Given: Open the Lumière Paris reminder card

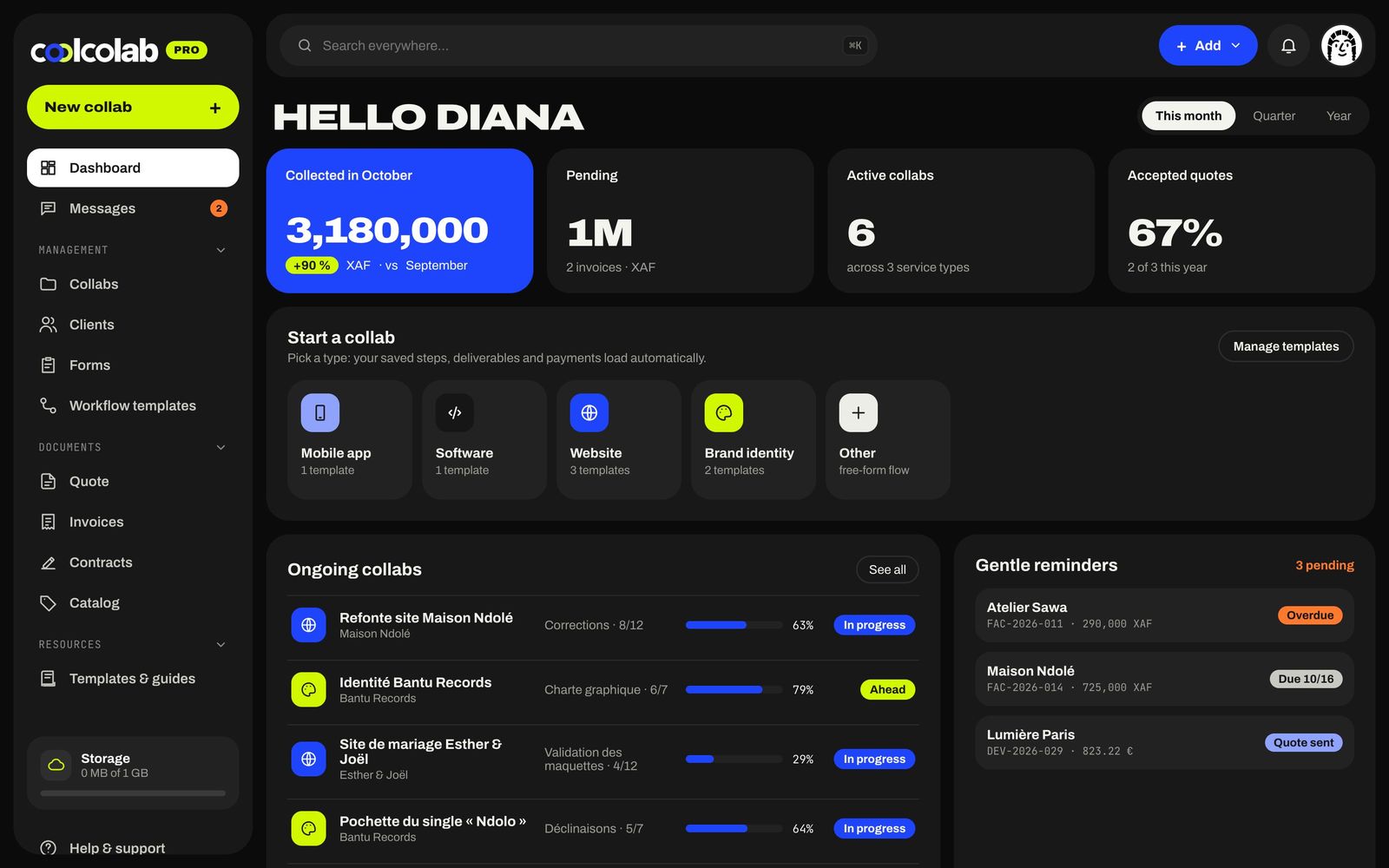Looking at the screenshot, I should (x=1164, y=742).
